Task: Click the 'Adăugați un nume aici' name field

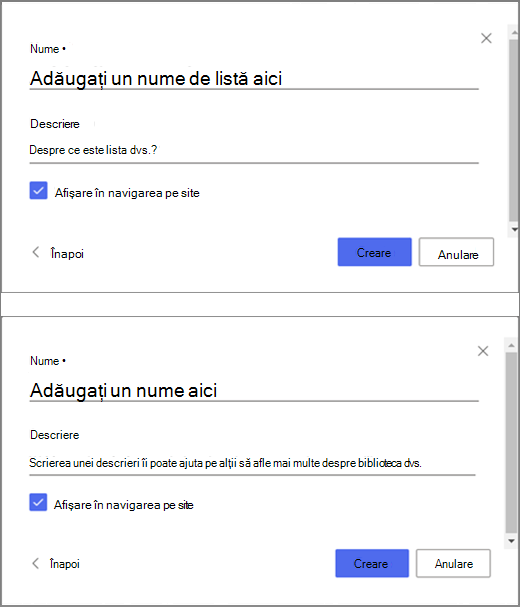Action: point(254,390)
